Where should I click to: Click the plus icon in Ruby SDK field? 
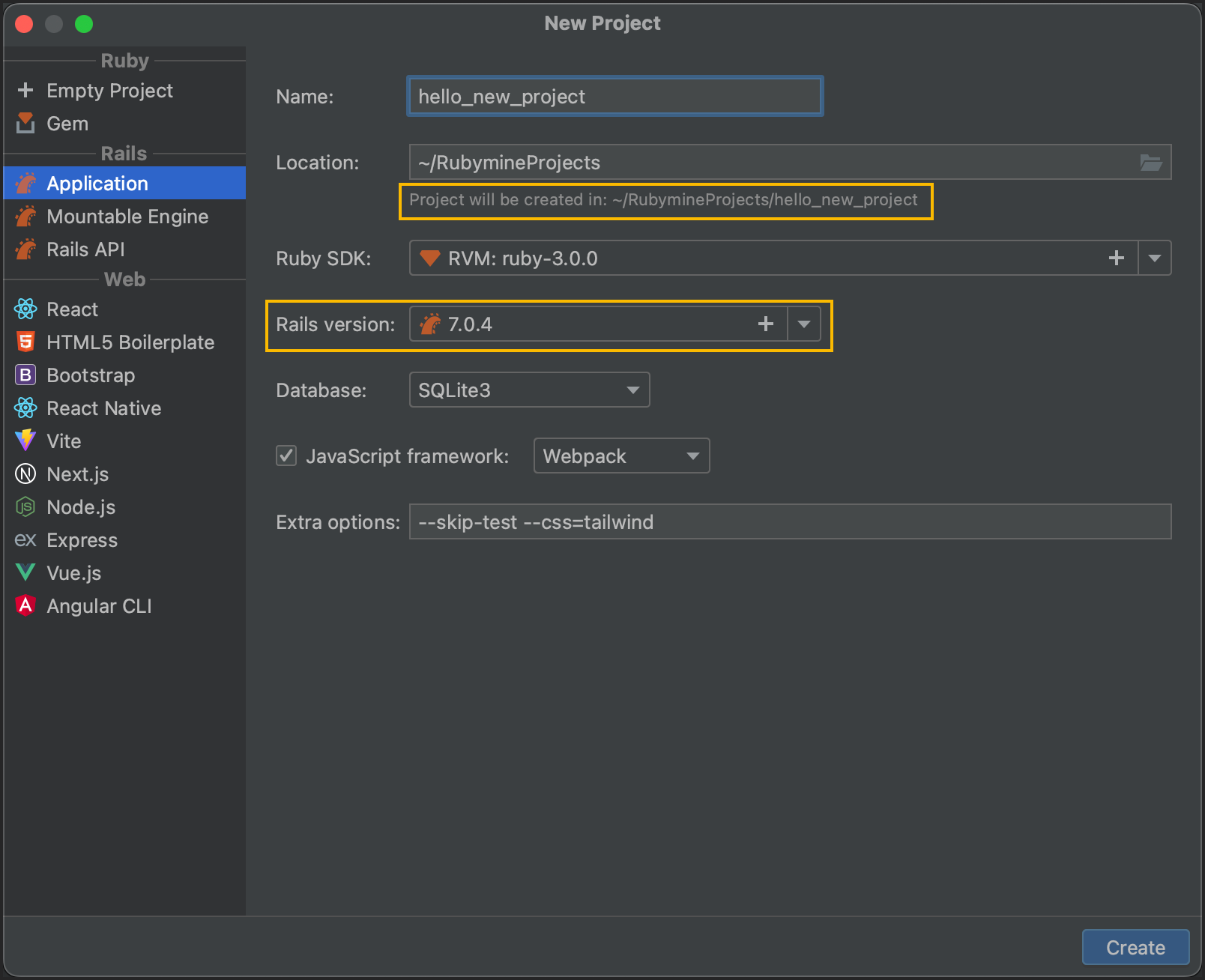[x=1116, y=258]
